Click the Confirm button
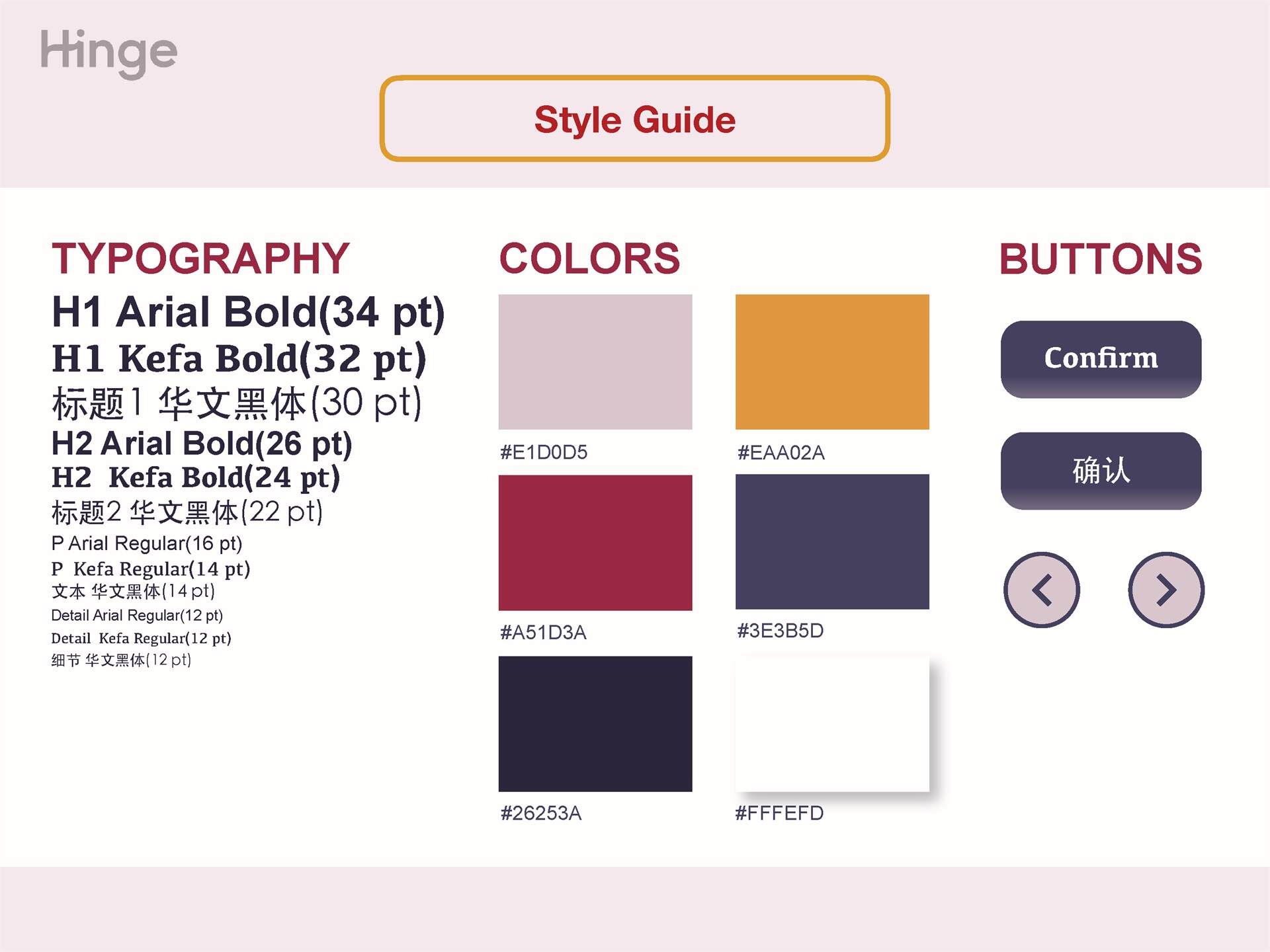This screenshot has width=1270, height=952. tap(1101, 359)
